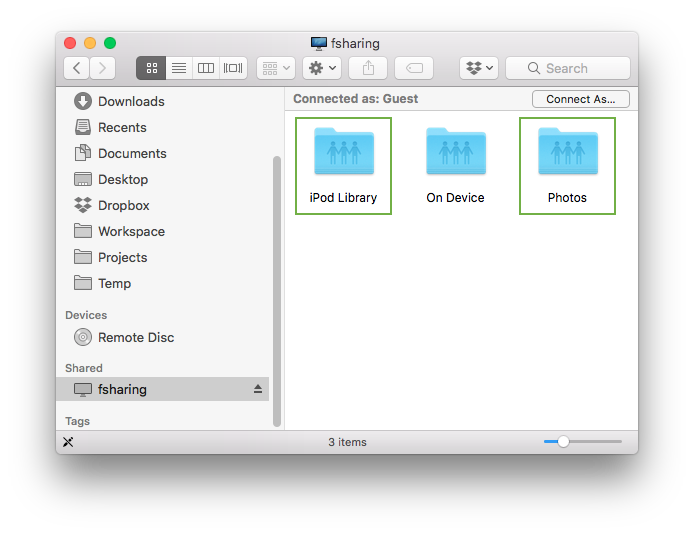Go forward with the right chevron button
The height and width of the screenshot is (534, 694).
(x=103, y=68)
